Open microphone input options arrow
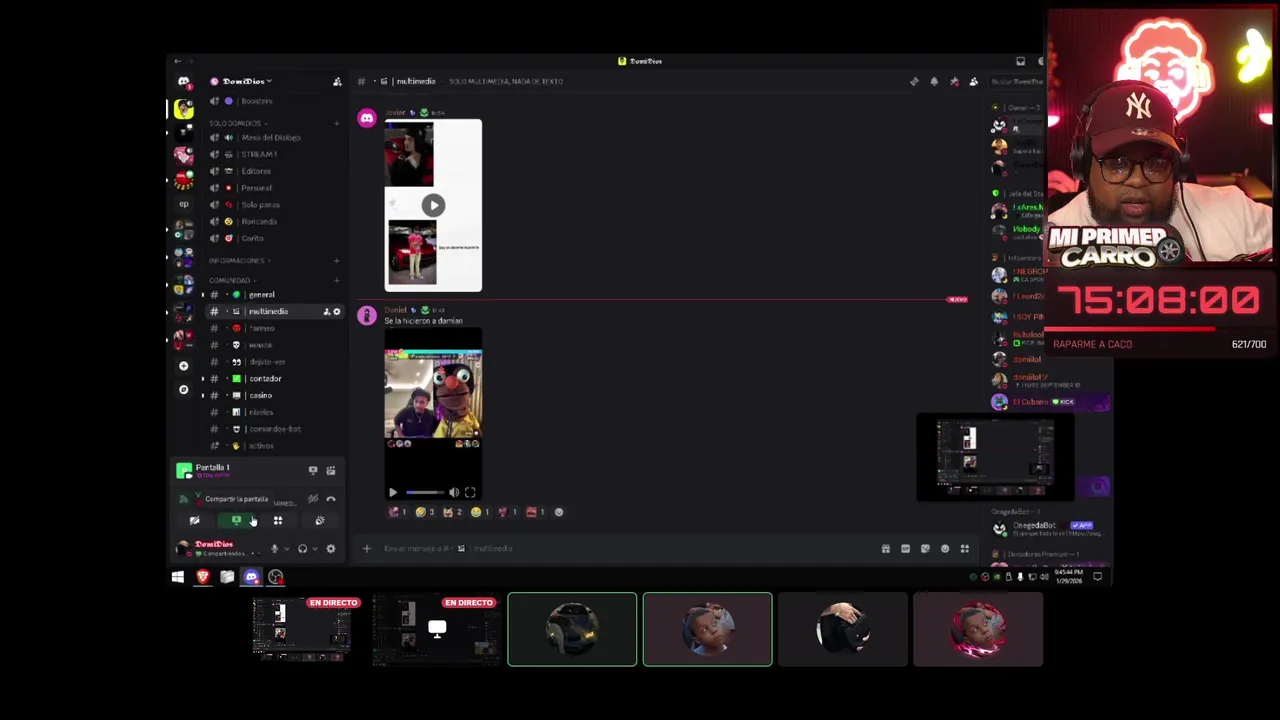The image size is (1280, 720). click(x=287, y=548)
